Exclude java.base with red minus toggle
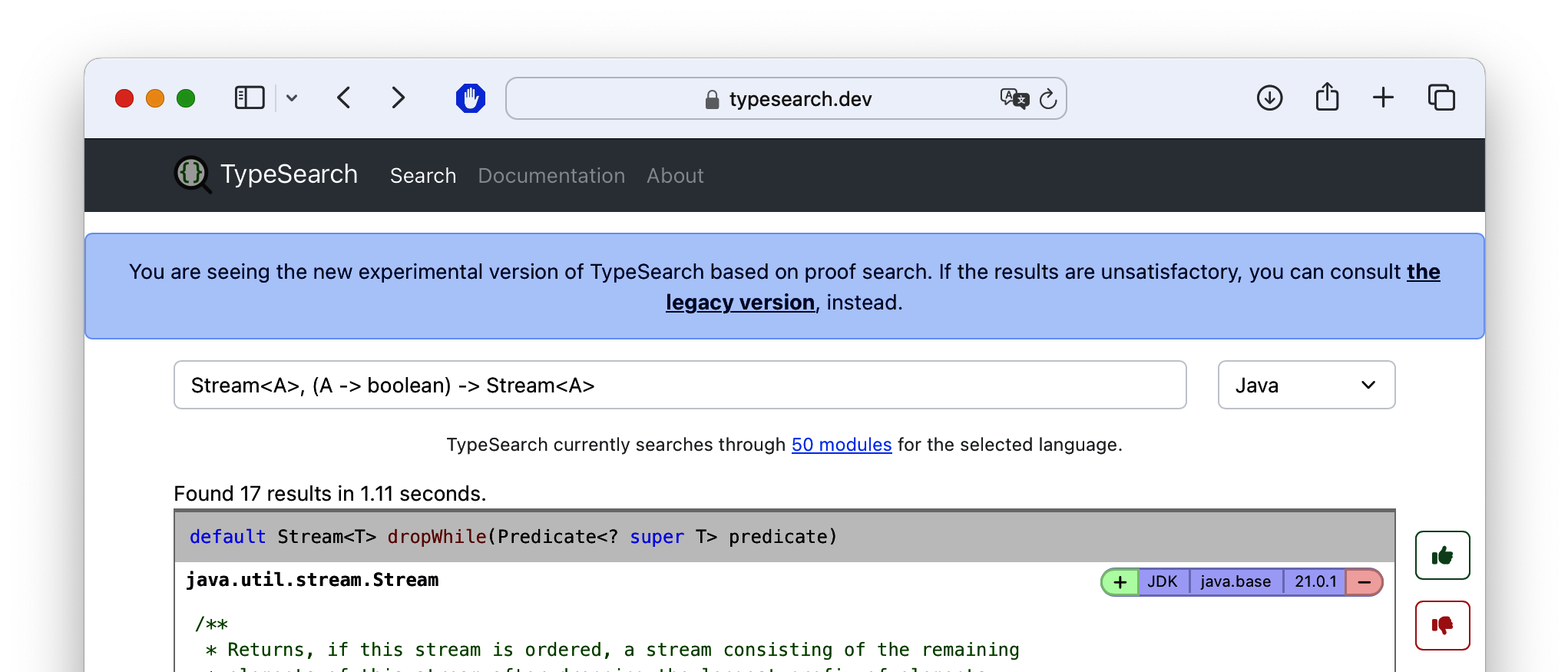This screenshot has height=672, width=1568. pos(1364,582)
